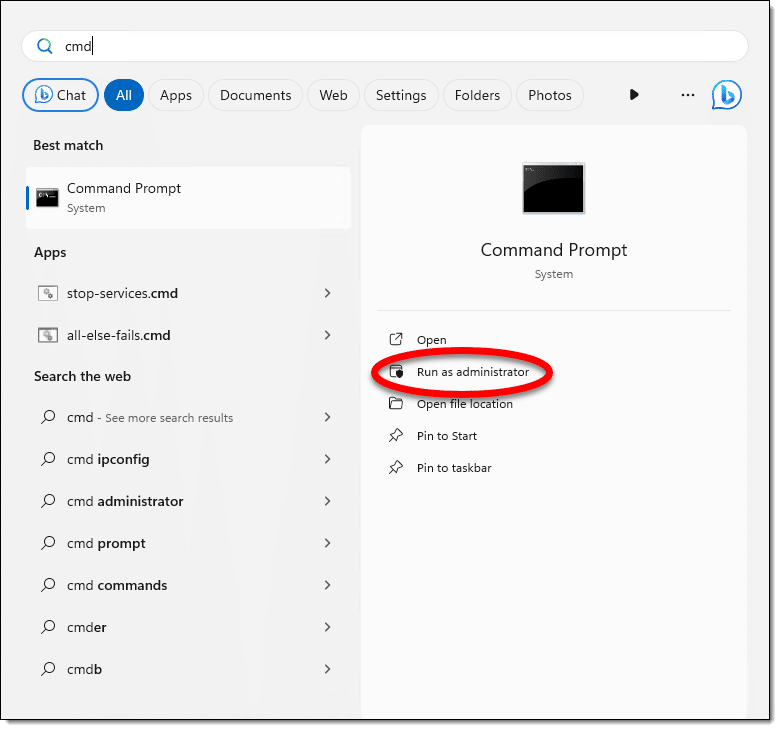The height and width of the screenshot is (730, 780).
Task: Click the all-else-fails.cmd file icon
Action: point(47,336)
